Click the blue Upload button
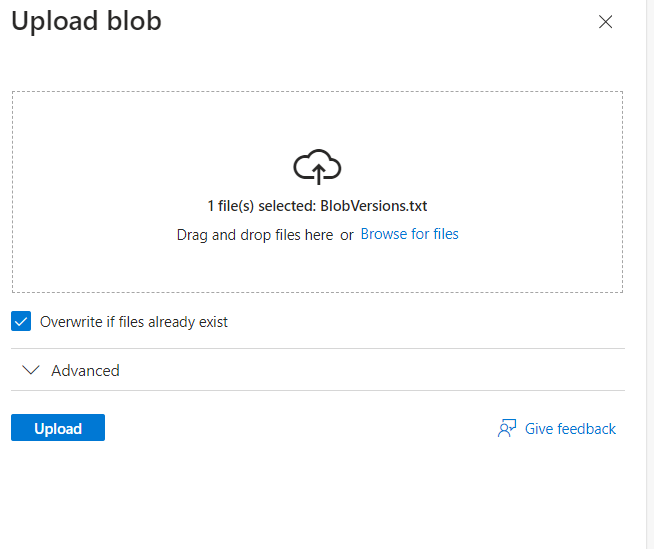Viewport: 654px width, 549px height. (58, 428)
